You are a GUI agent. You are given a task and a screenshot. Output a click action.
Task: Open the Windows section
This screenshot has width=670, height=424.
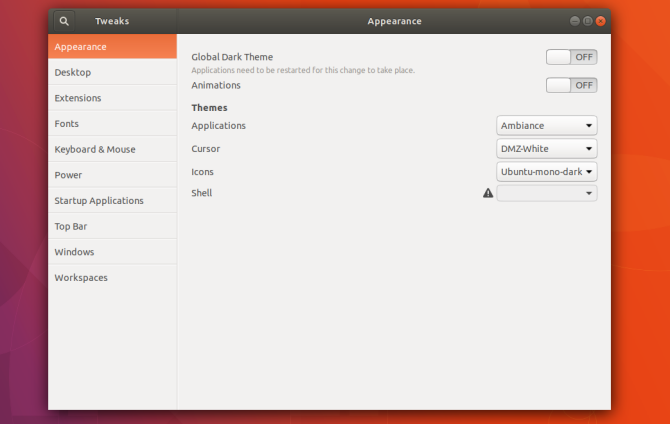click(112, 252)
